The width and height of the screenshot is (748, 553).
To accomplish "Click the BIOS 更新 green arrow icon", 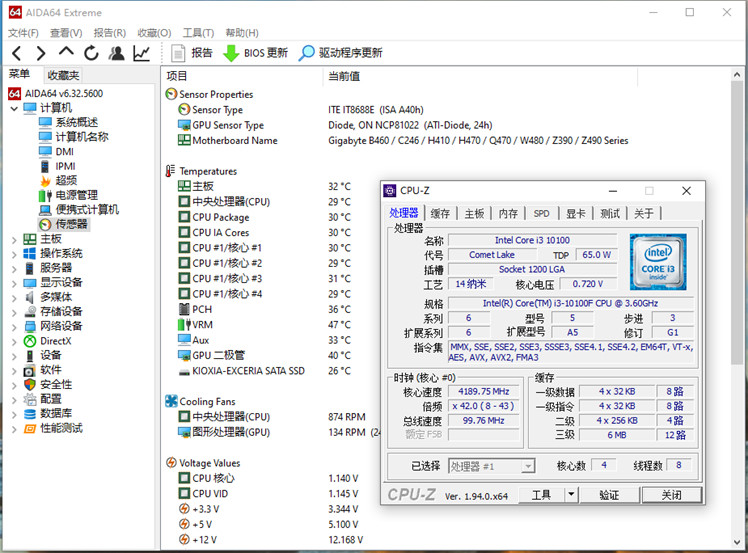I will point(231,53).
